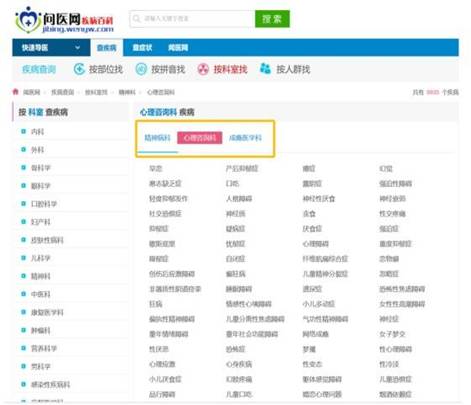Open 精神科 in the department sidebar

click(x=41, y=276)
